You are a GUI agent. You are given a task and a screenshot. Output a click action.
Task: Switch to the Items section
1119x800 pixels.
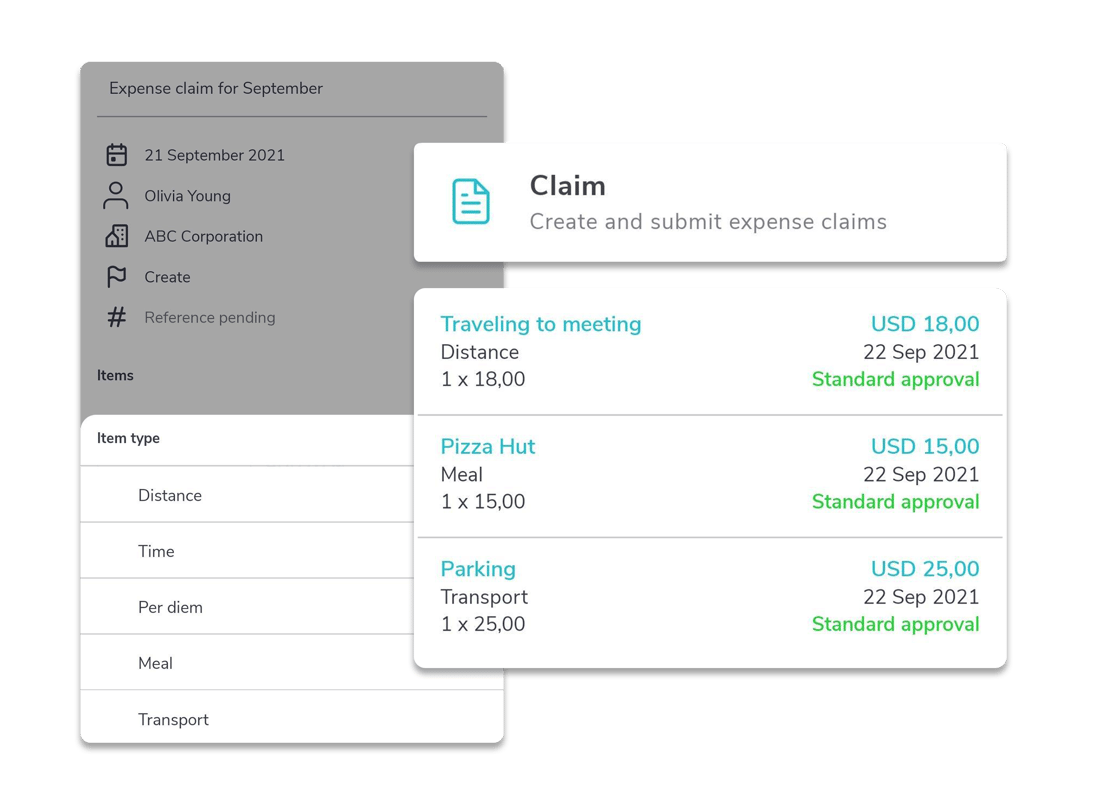coord(115,375)
